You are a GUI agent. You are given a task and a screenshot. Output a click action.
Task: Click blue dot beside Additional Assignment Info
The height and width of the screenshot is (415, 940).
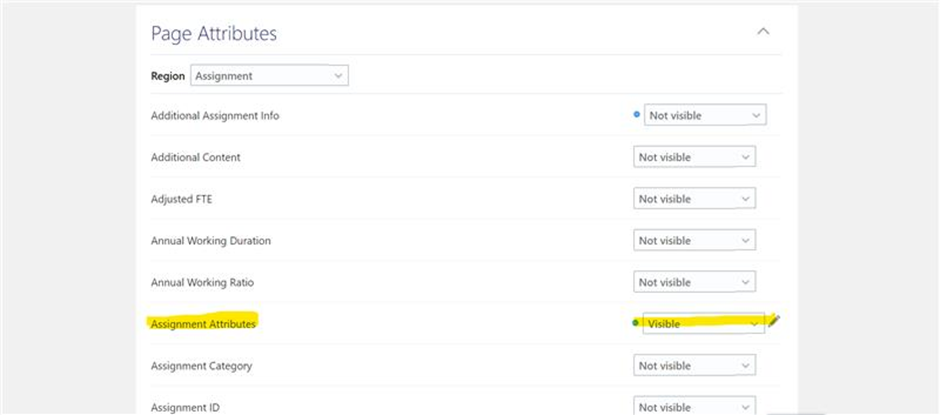click(x=637, y=115)
